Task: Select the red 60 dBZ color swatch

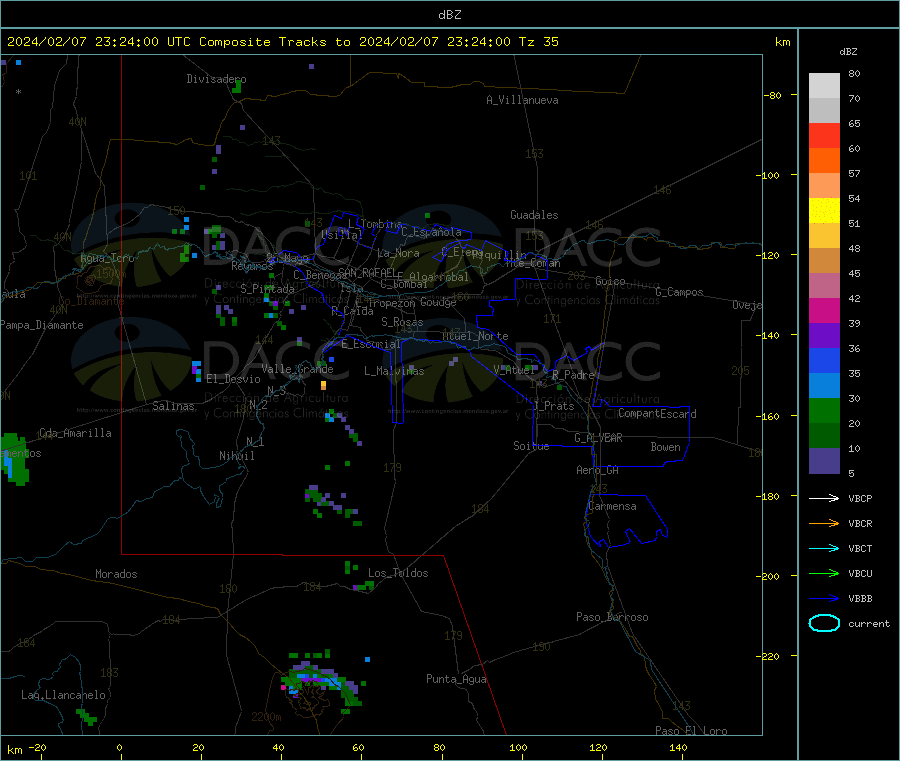Action: [x=824, y=135]
